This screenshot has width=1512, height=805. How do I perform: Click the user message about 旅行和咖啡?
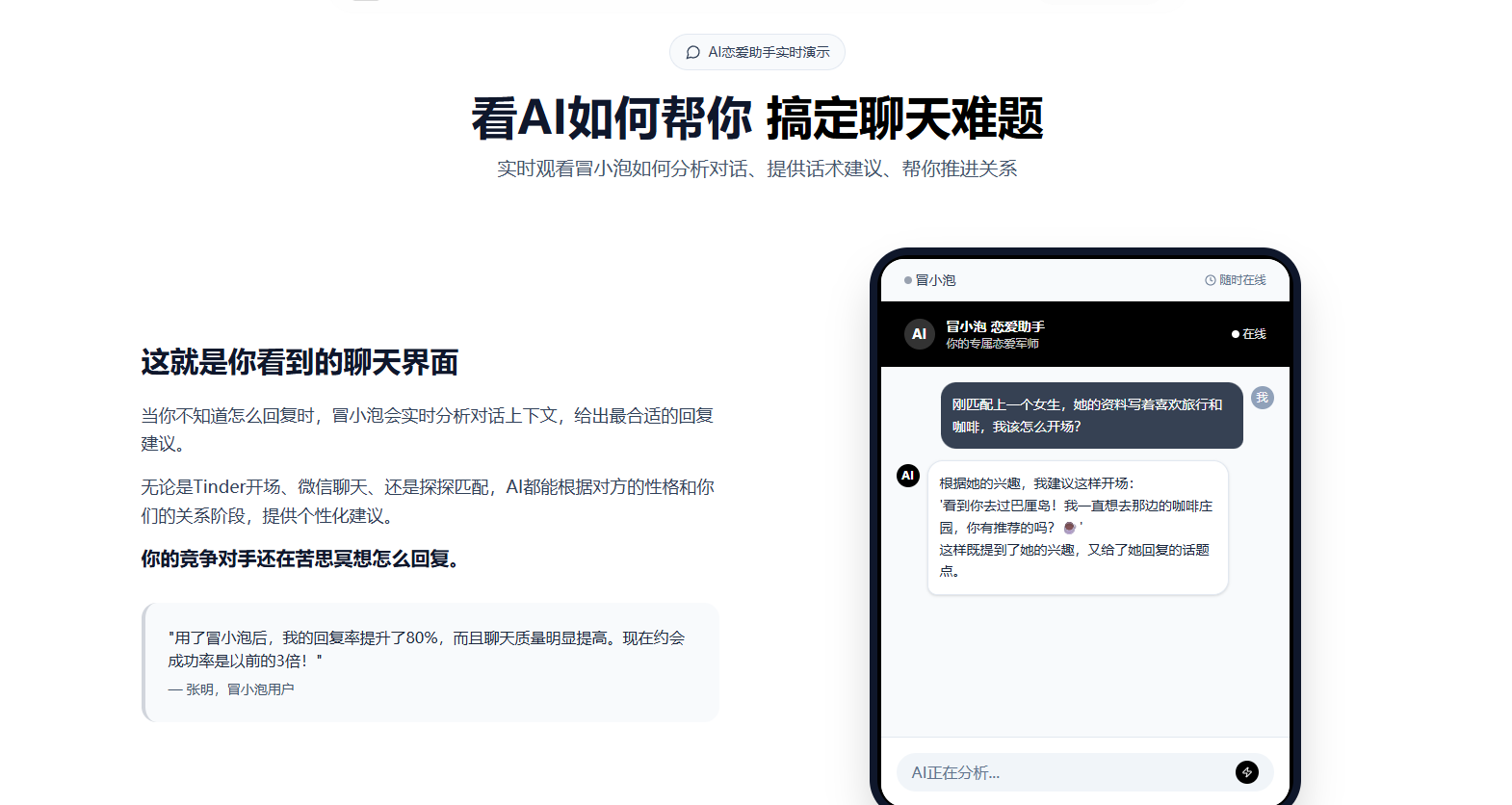(x=1091, y=415)
